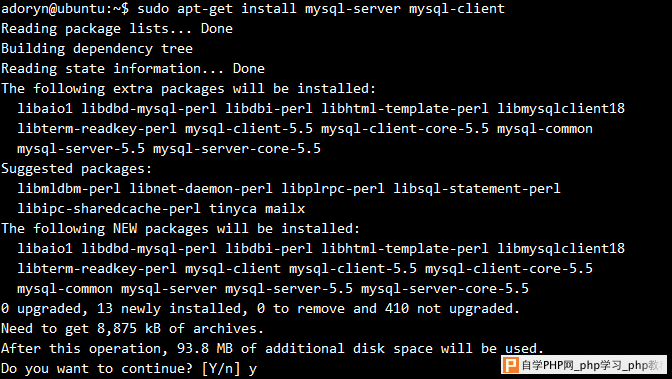
Task: Click the 'mailx' suggested package name
Action: [285, 209]
